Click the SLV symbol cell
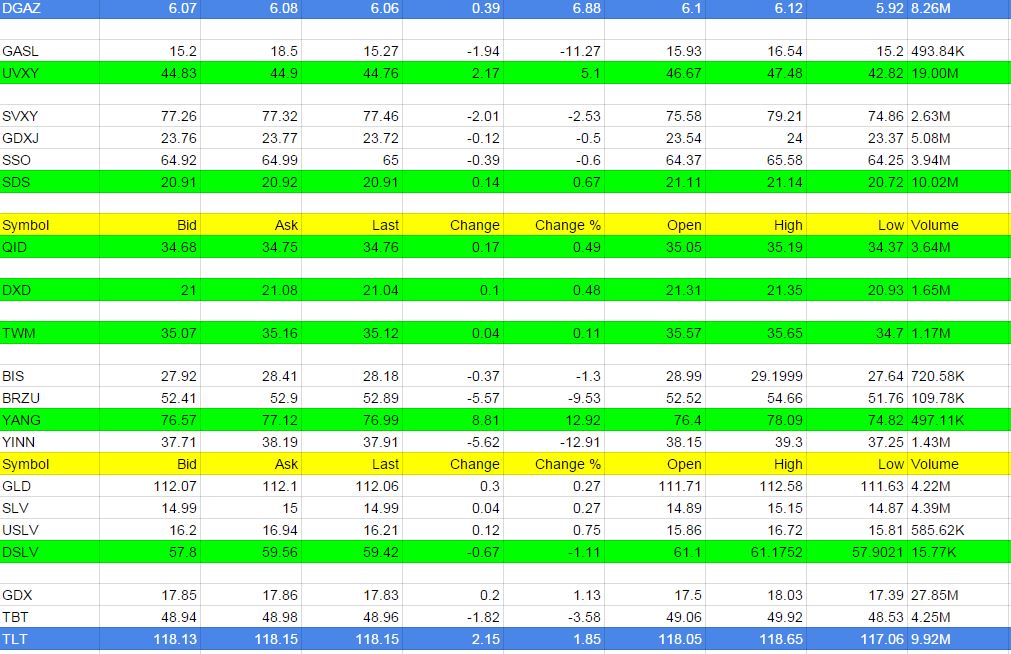Image resolution: width=1011 pixels, height=654 pixels. (50, 508)
